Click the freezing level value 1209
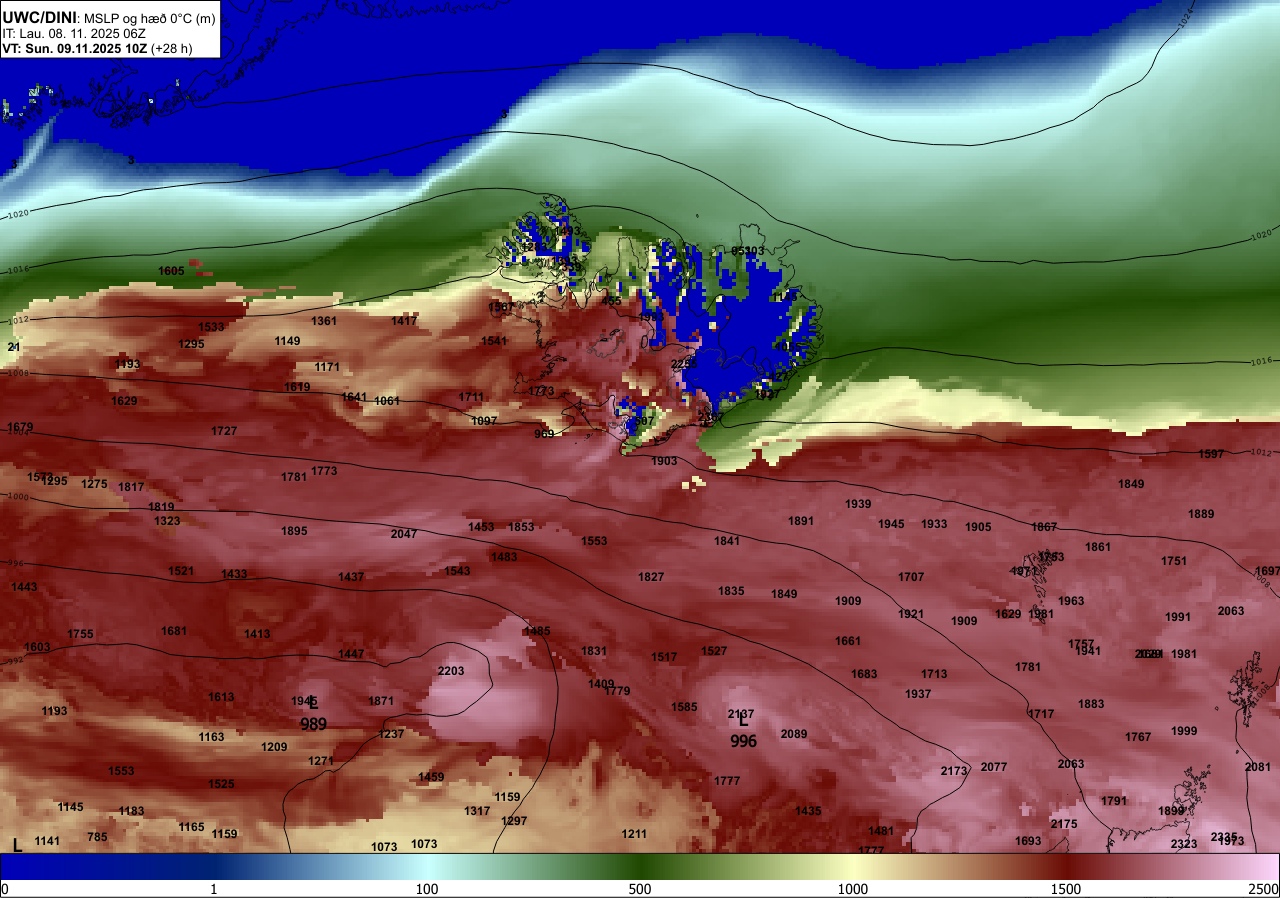 [x=274, y=747]
